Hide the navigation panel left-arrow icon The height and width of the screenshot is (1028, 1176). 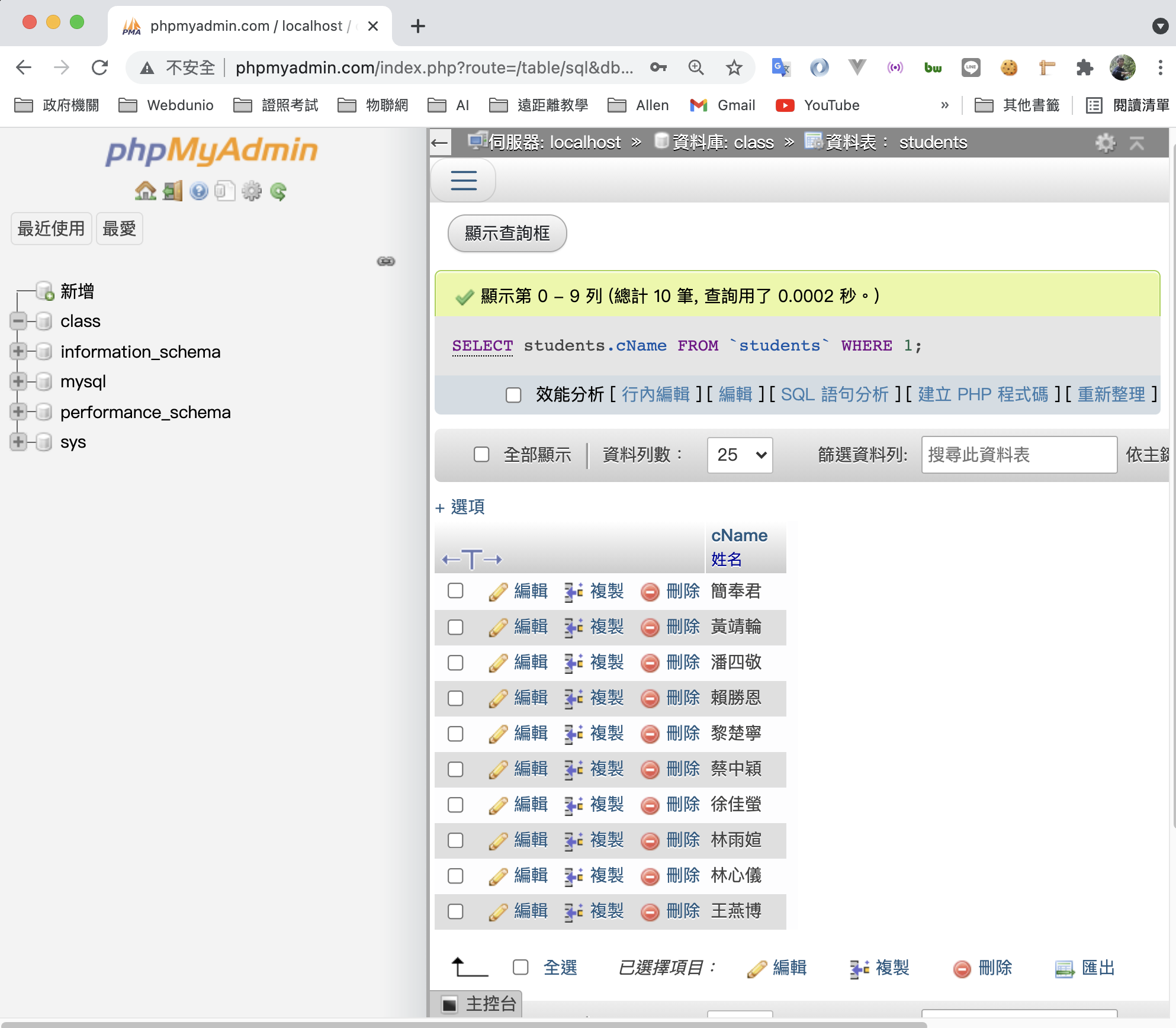coord(440,143)
